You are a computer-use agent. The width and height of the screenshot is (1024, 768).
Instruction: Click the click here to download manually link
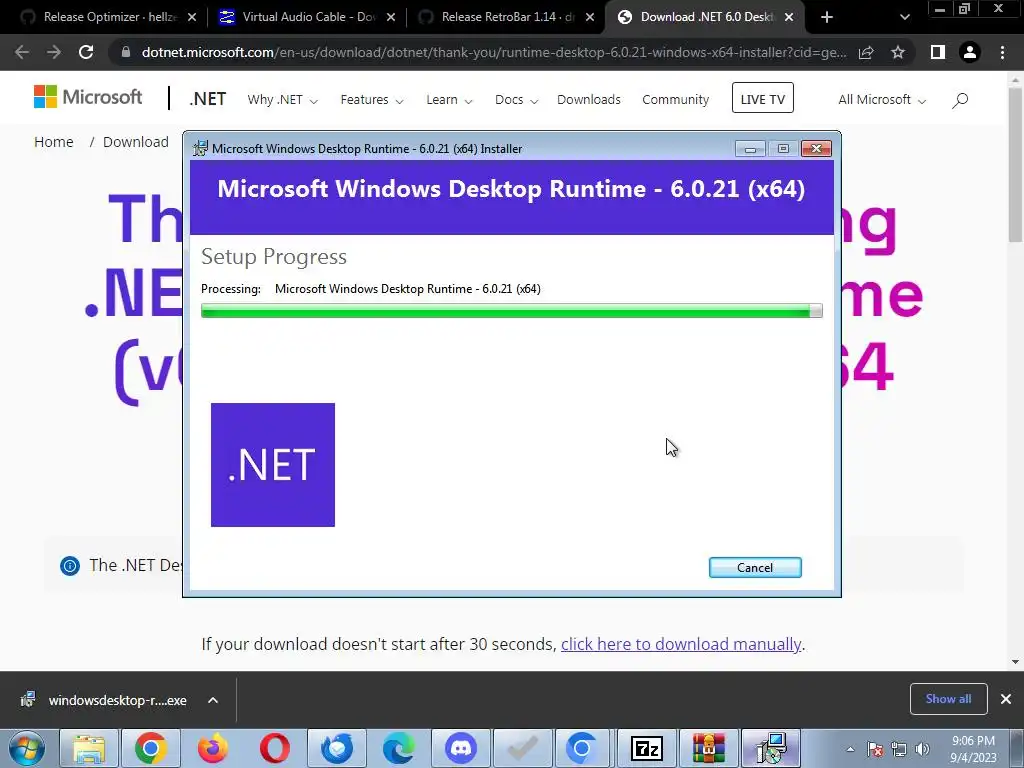[680, 645]
